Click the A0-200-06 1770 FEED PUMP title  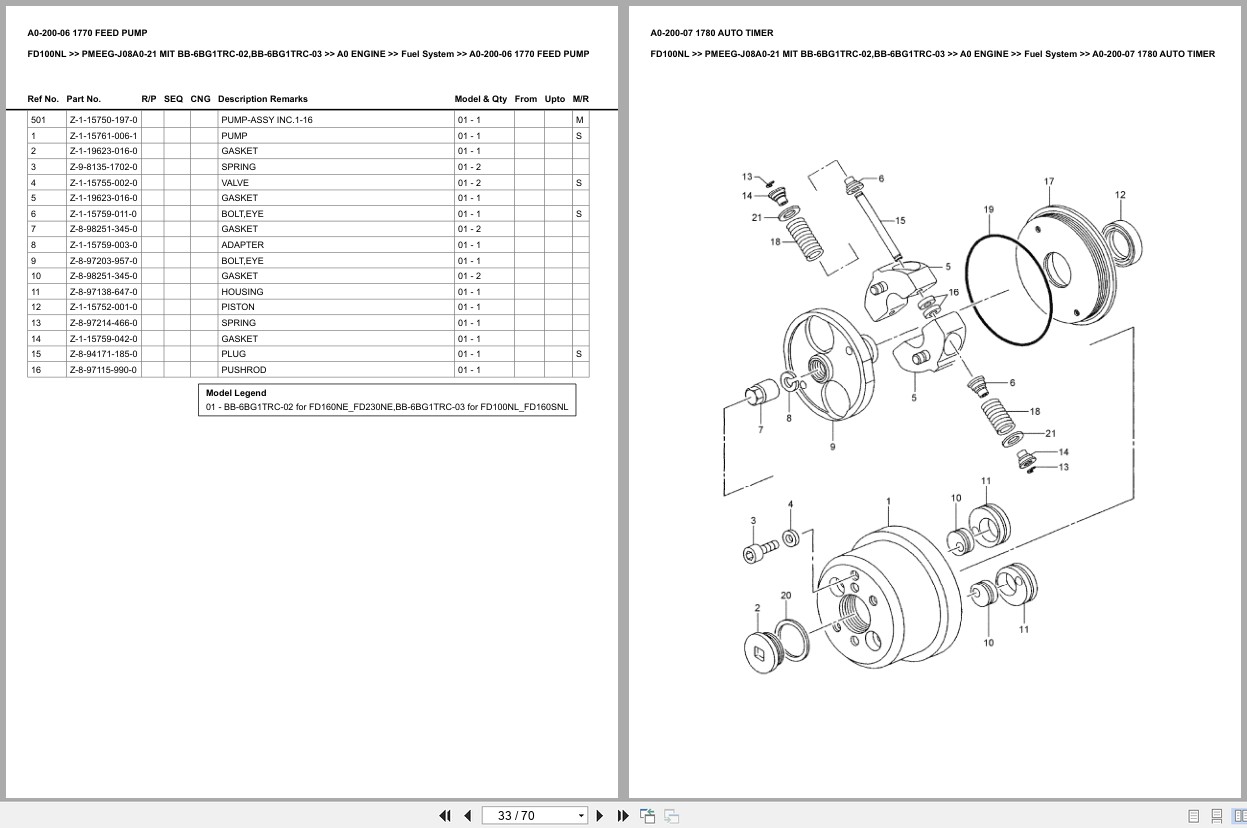pyautogui.click(x=87, y=33)
